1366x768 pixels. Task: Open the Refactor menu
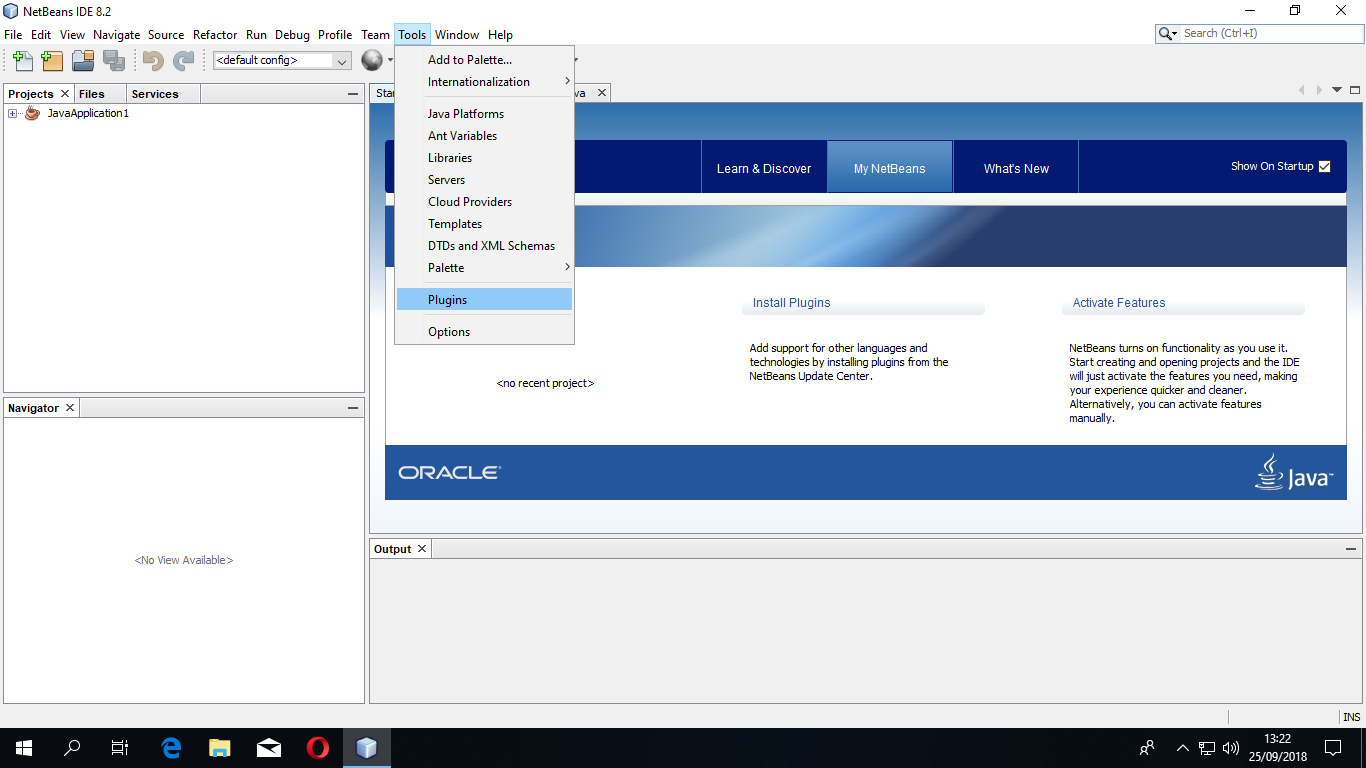point(215,35)
